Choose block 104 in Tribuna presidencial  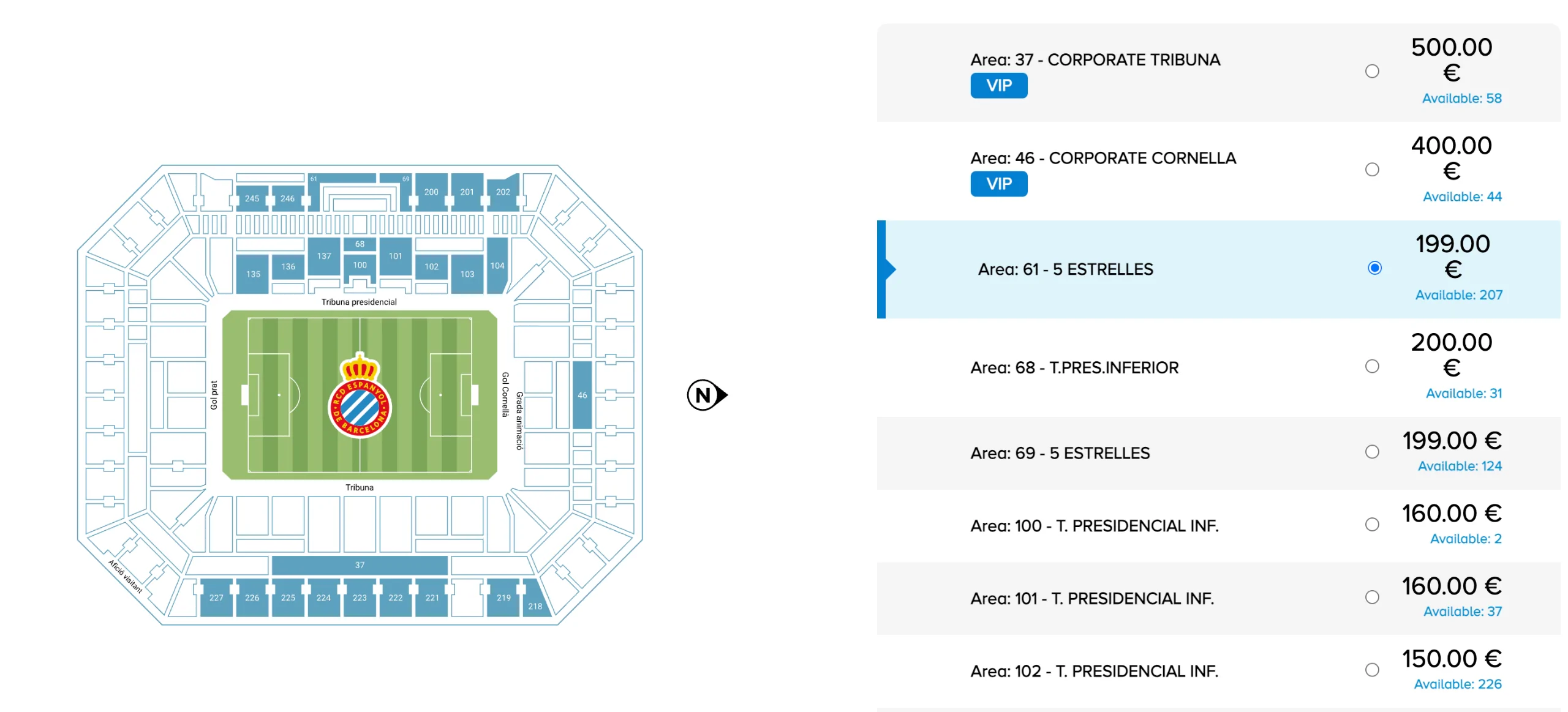[497, 266]
